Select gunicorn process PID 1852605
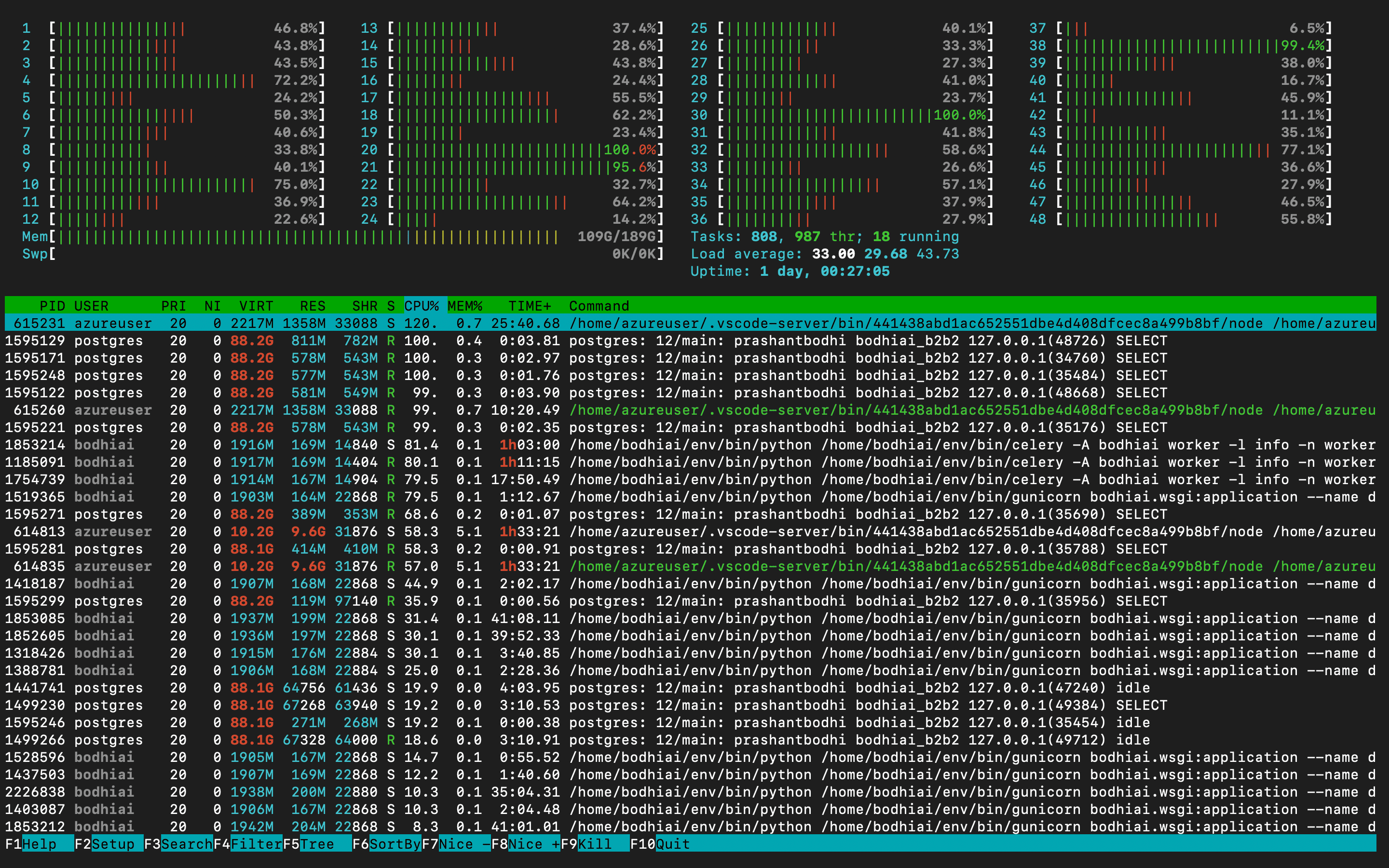Image resolution: width=1389 pixels, height=868 pixels. click(x=691, y=636)
